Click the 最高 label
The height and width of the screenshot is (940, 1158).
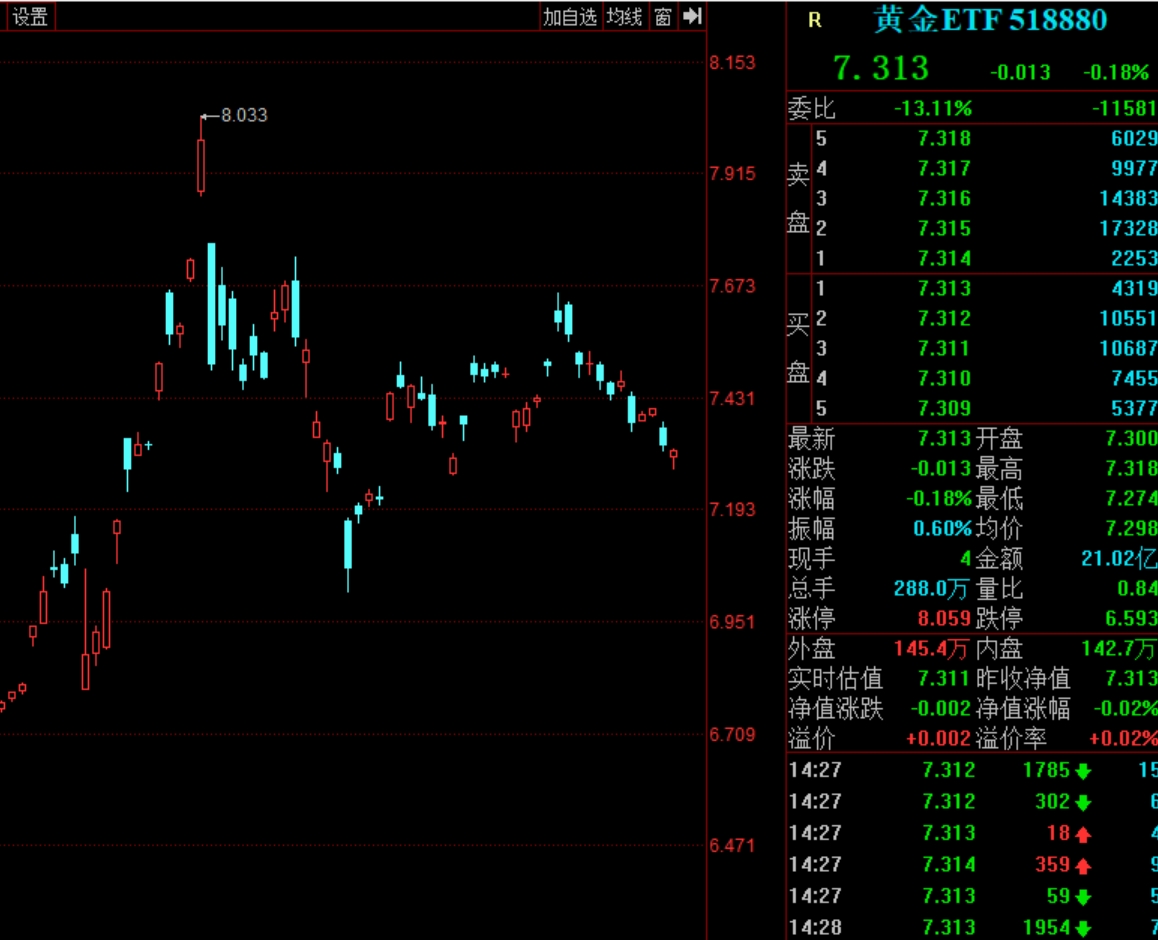[x=999, y=468]
